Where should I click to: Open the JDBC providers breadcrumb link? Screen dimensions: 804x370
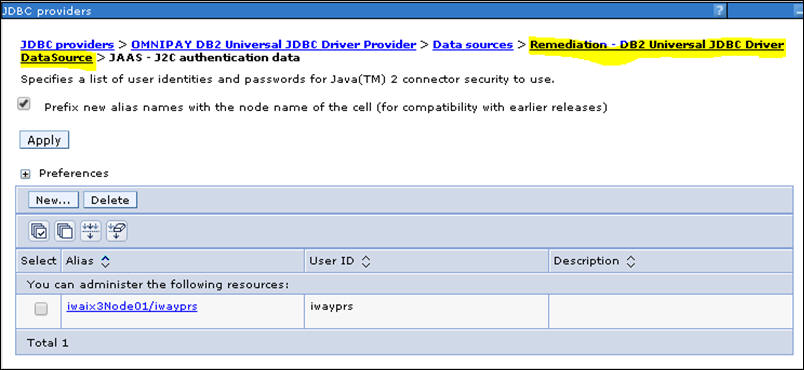(x=67, y=45)
